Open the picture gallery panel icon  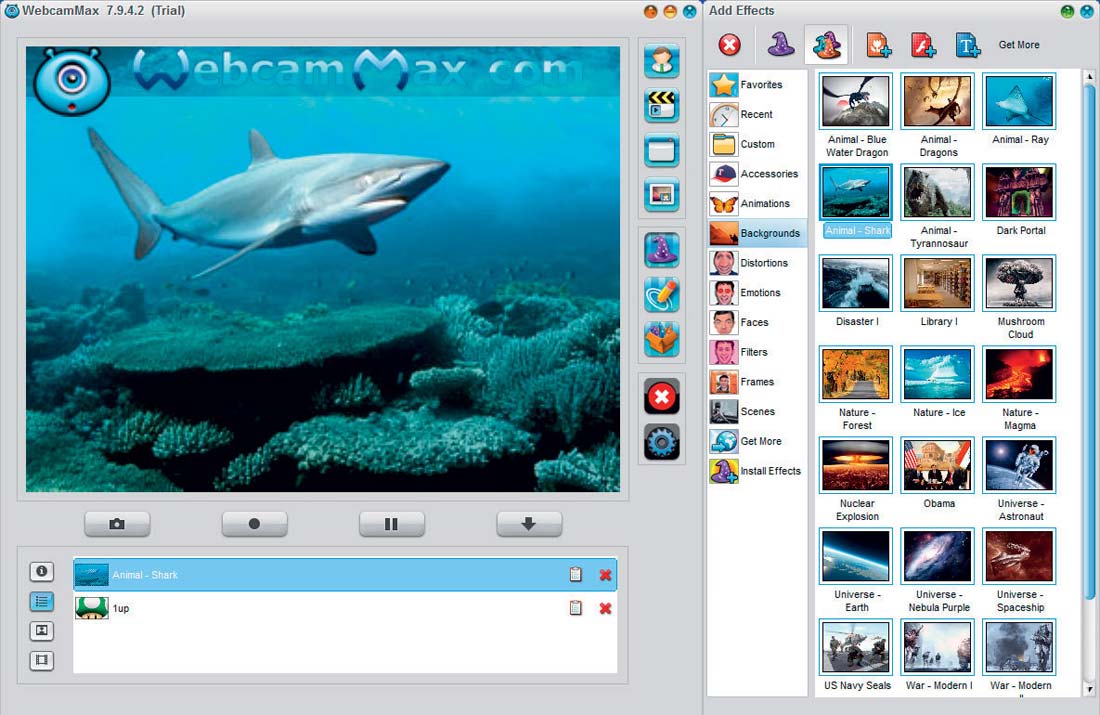pyautogui.click(x=41, y=631)
